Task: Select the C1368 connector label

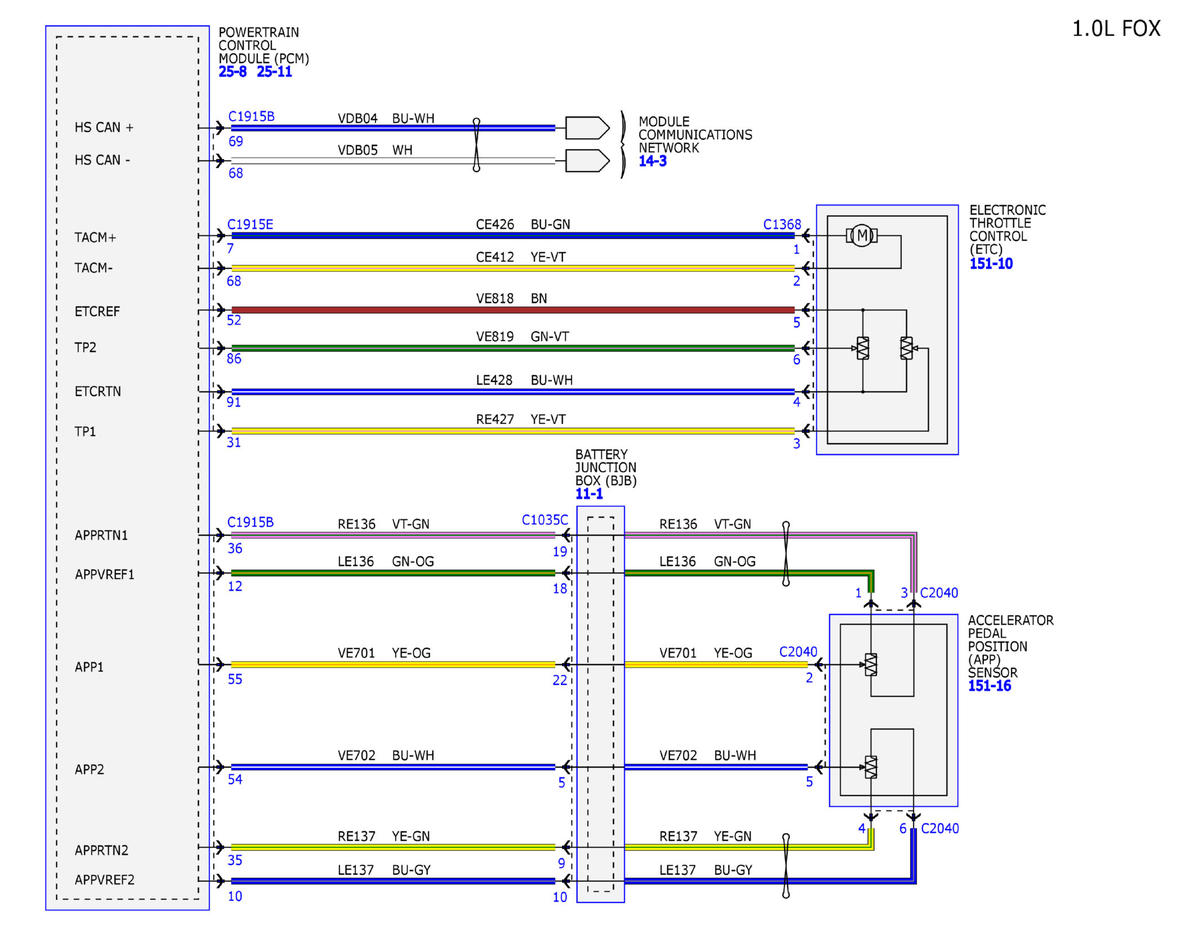Action: (782, 225)
